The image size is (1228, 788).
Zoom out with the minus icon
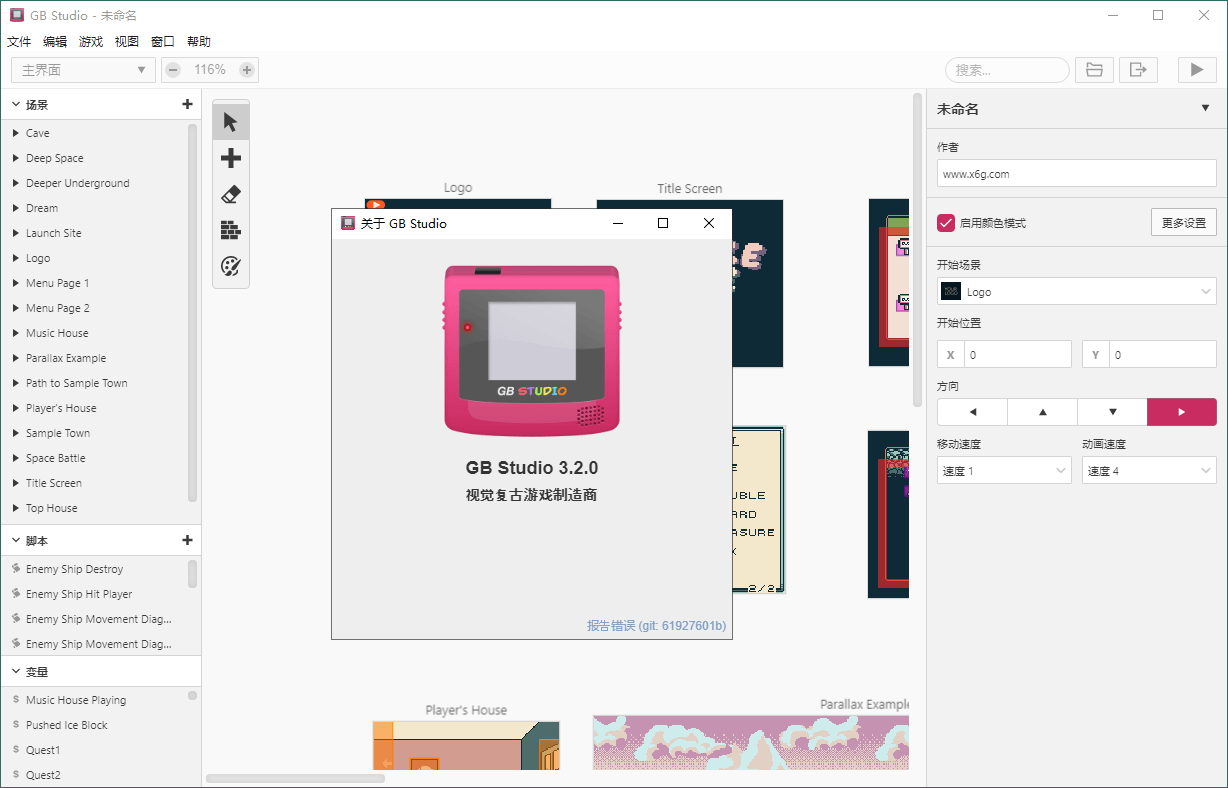(x=172, y=70)
